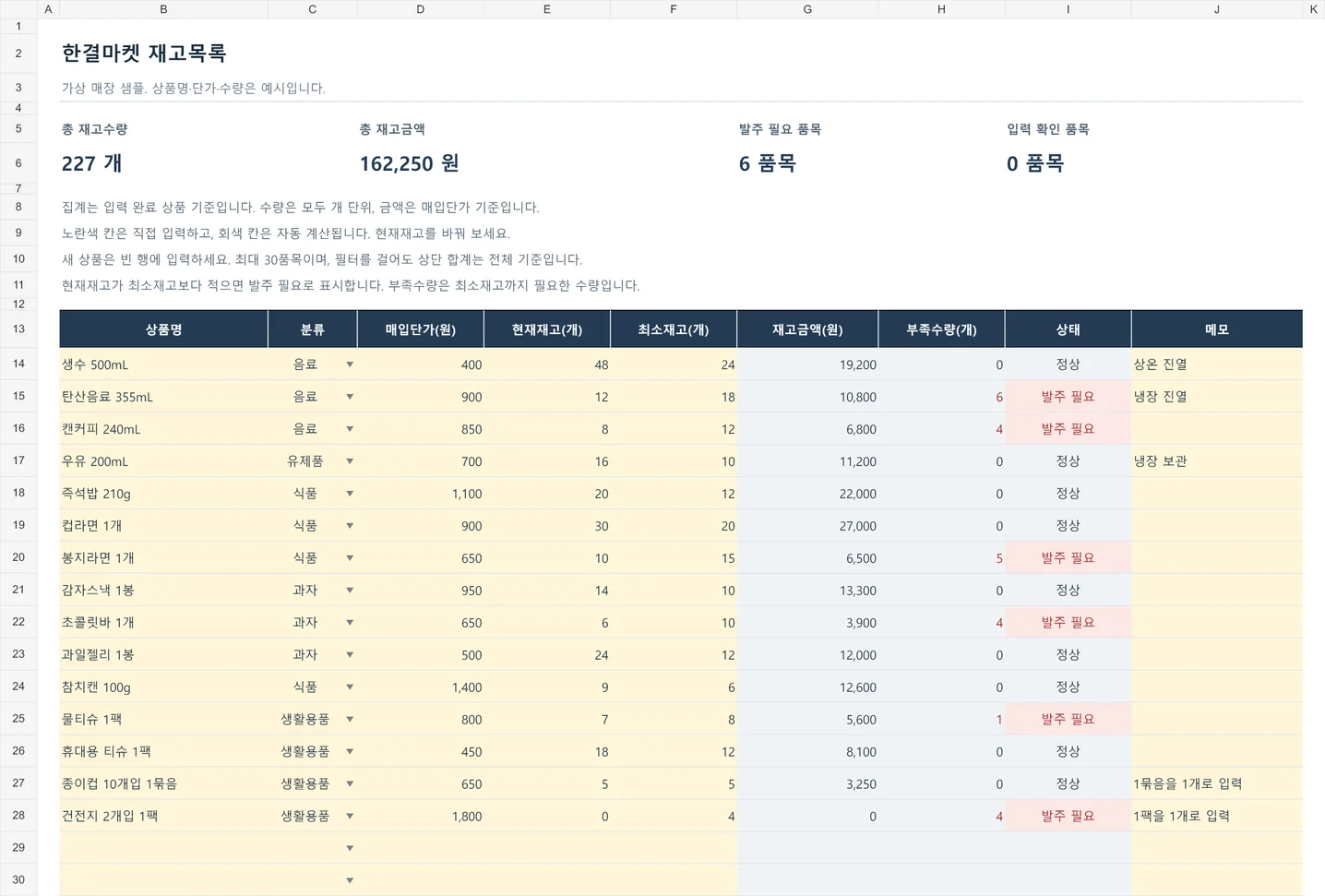This screenshot has height=896, width=1325.
Task: Select the 현재재고(개) header cell
Action: coord(547,329)
